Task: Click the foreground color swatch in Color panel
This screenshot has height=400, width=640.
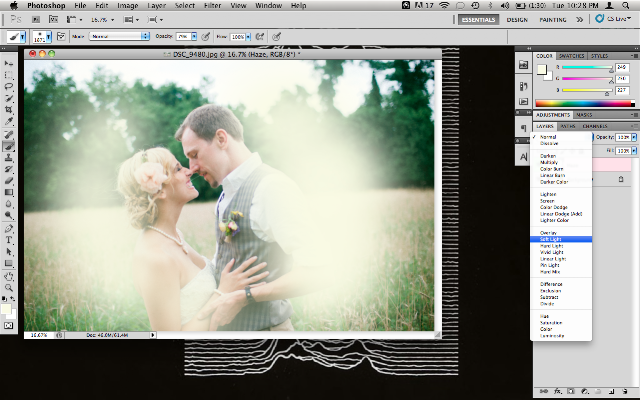Action: click(542, 70)
